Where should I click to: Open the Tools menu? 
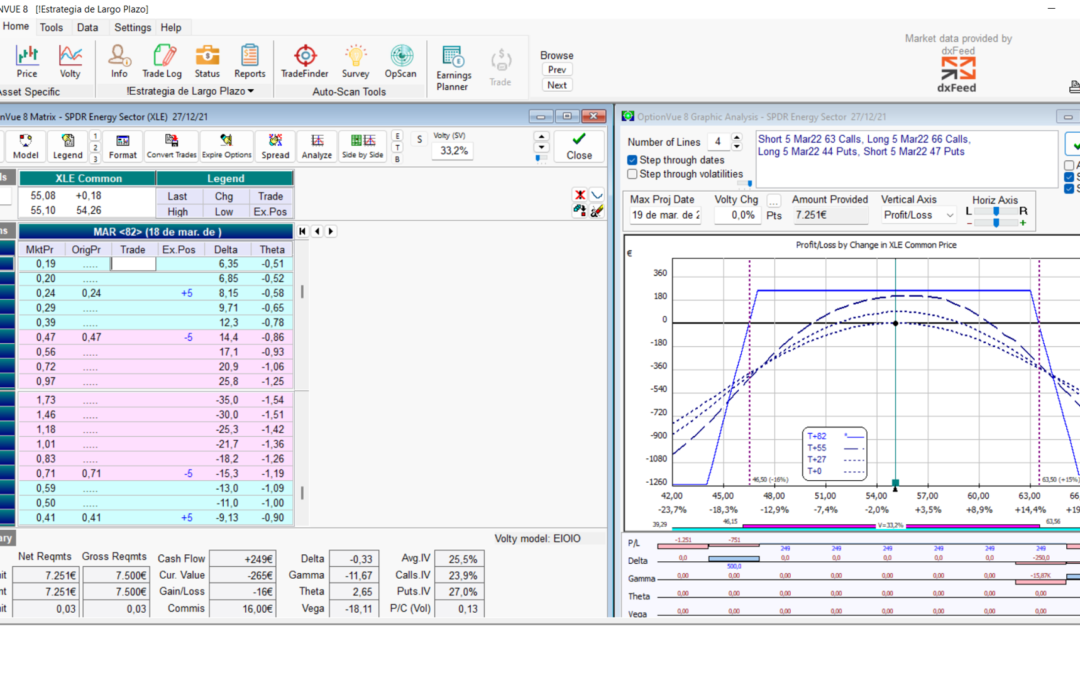(51, 28)
